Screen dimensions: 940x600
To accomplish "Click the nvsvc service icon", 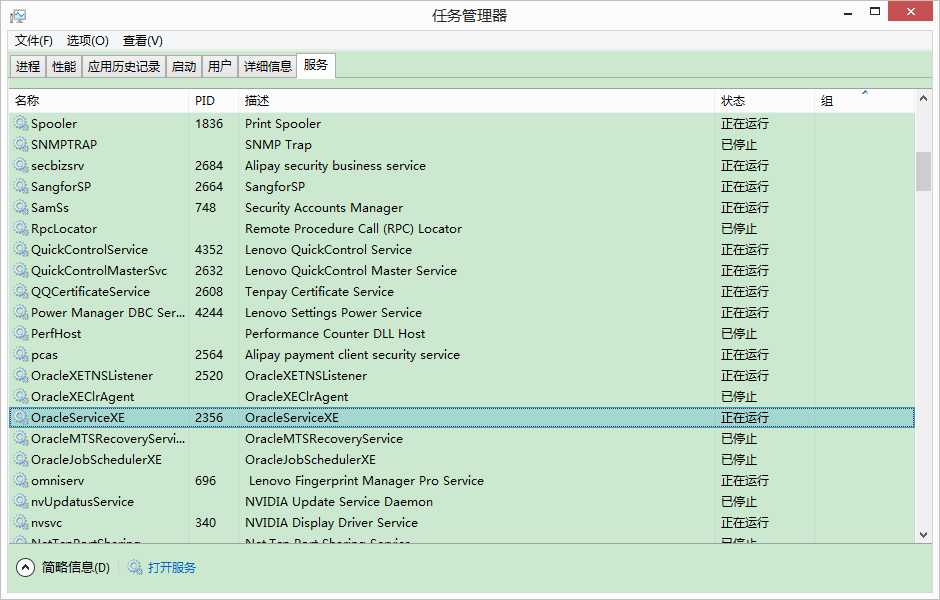I will [22, 522].
